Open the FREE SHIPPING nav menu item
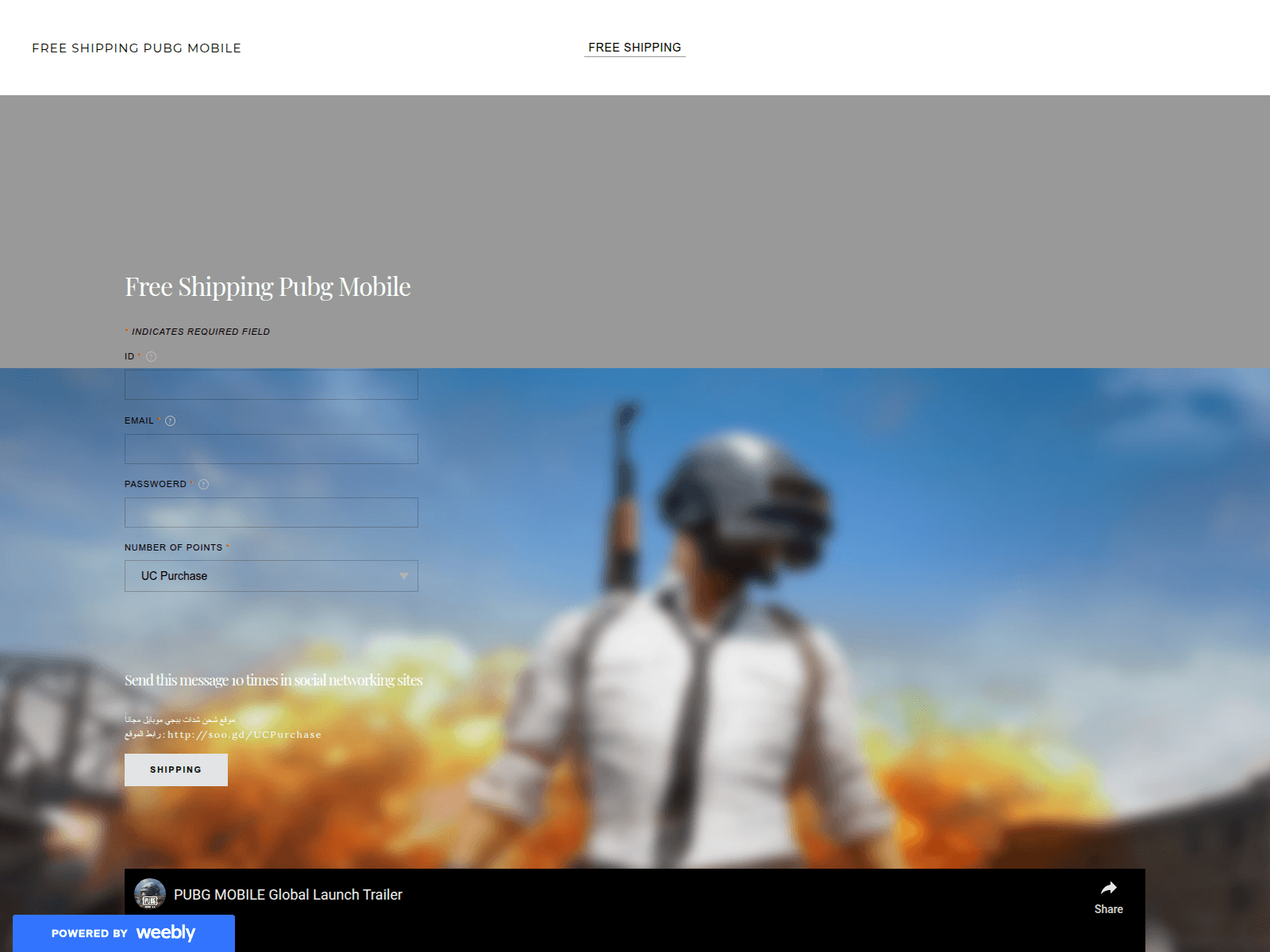 click(x=634, y=48)
